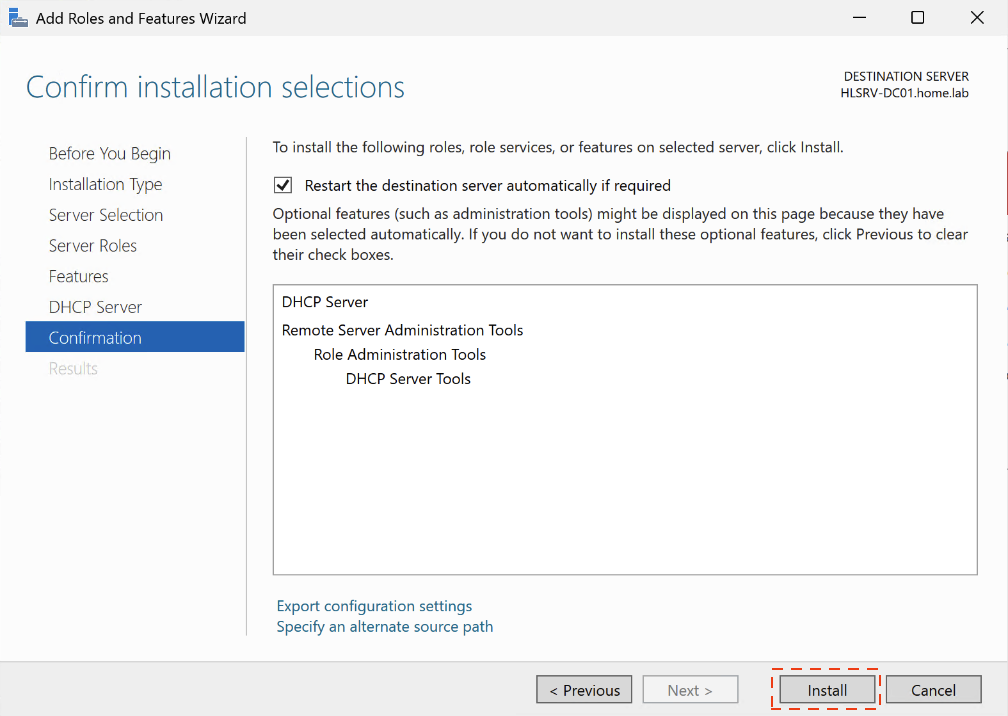Select DHCP Server in installation list

tap(325, 302)
